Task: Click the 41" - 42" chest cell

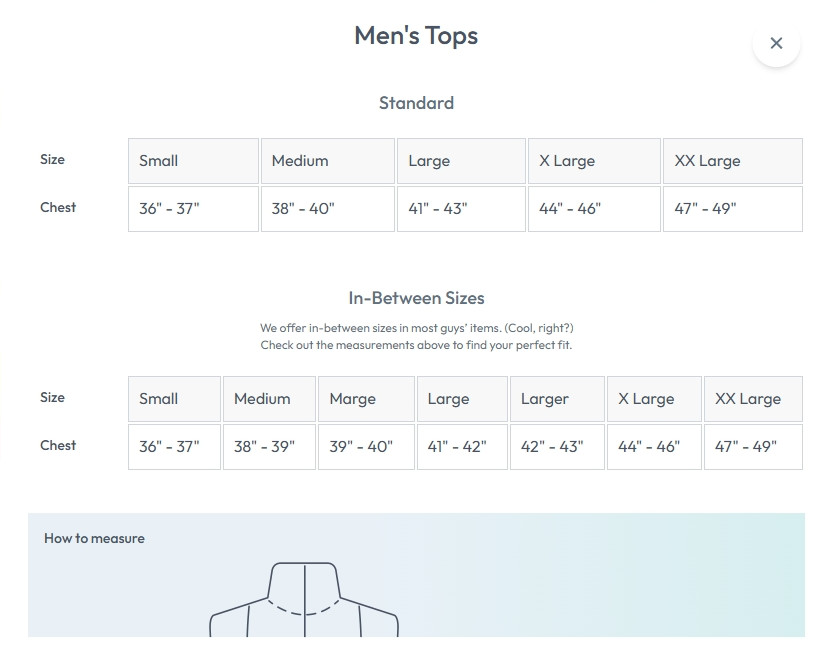Action: pos(461,447)
